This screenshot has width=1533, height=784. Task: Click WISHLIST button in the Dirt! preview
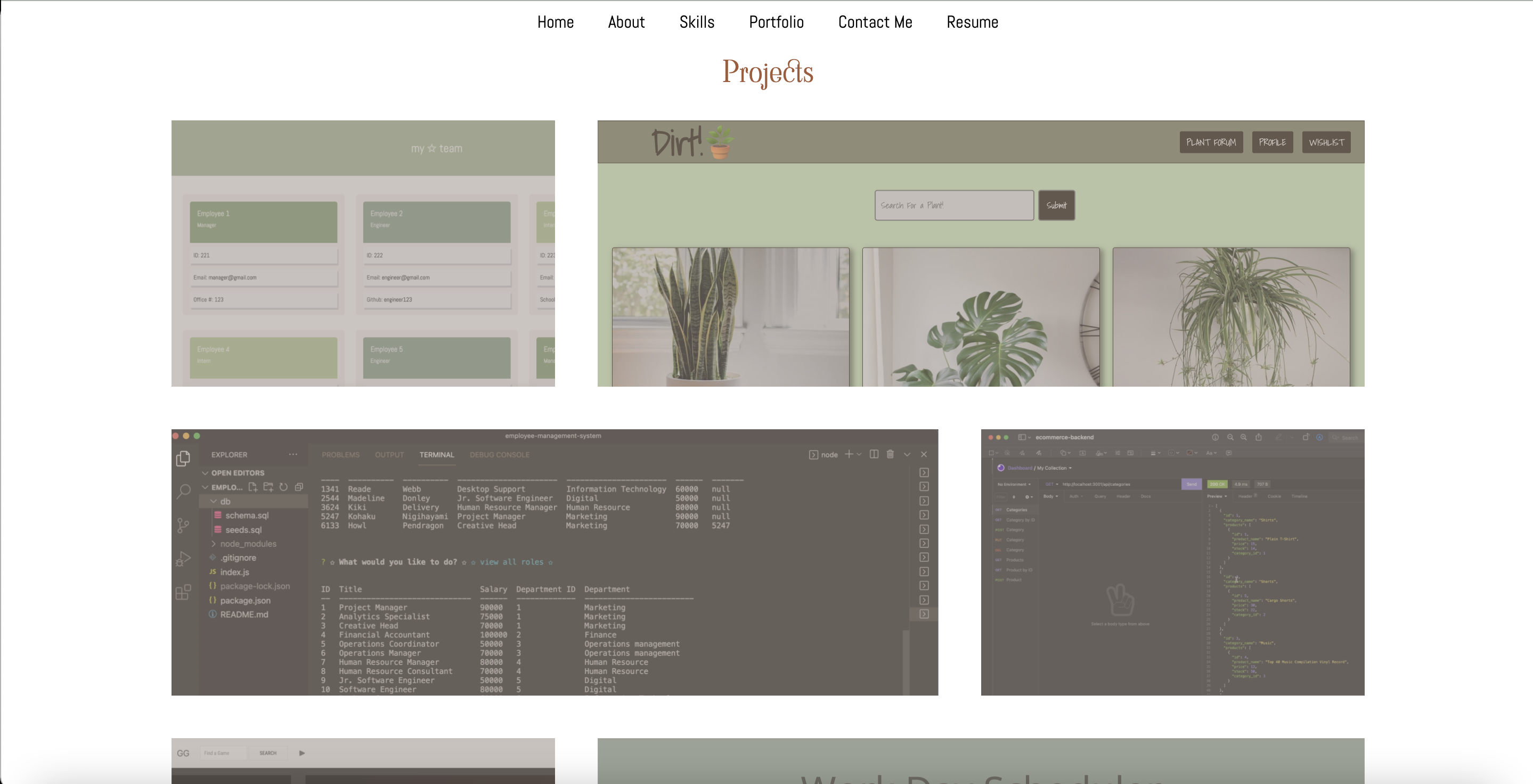click(1326, 142)
